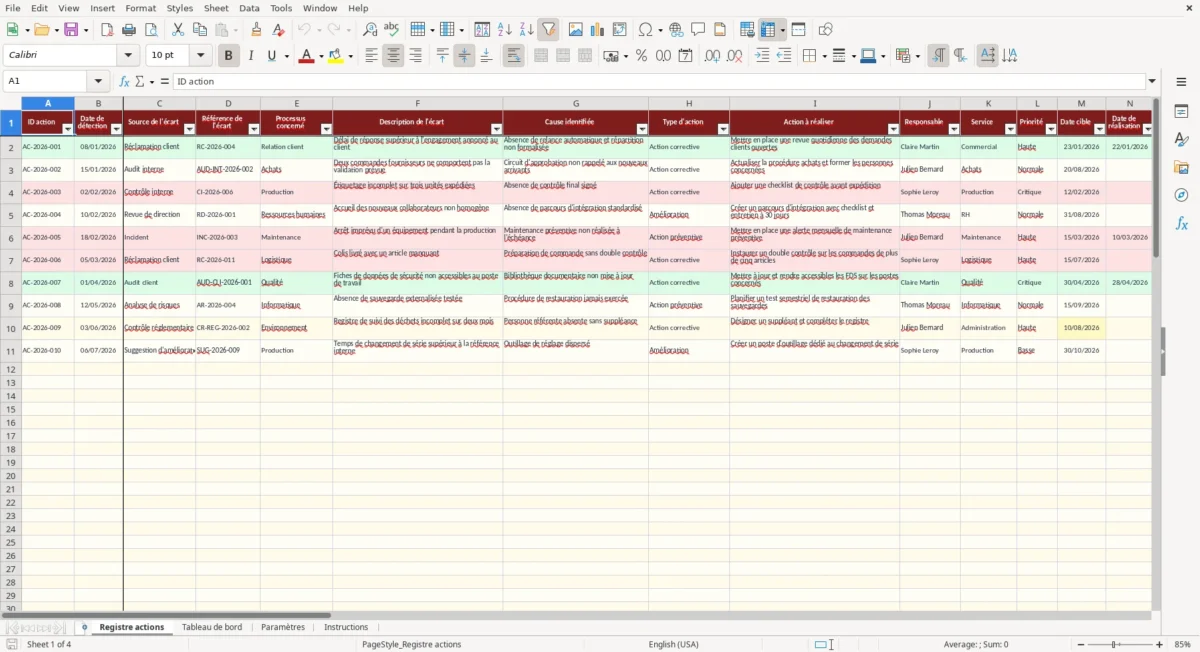The width and height of the screenshot is (1200, 652).
Task: Toggle Center Vertically alignment
Action: [464, 56]
